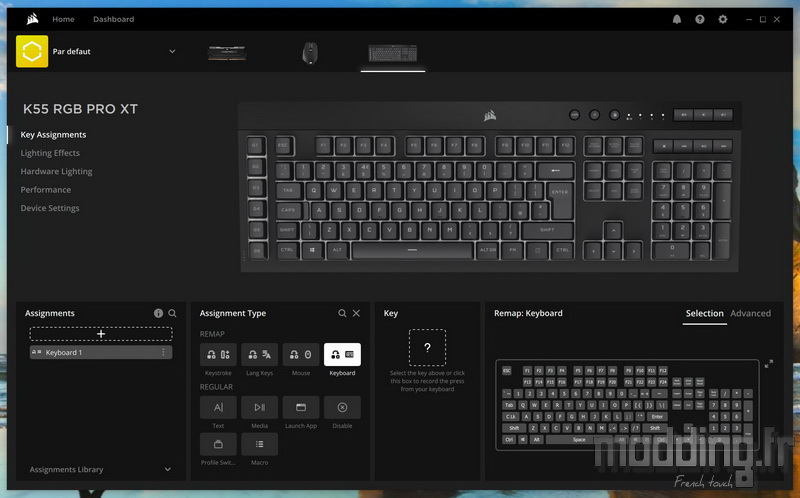Choose Text assignment type
800x498 pixels.
pos(218,407)
